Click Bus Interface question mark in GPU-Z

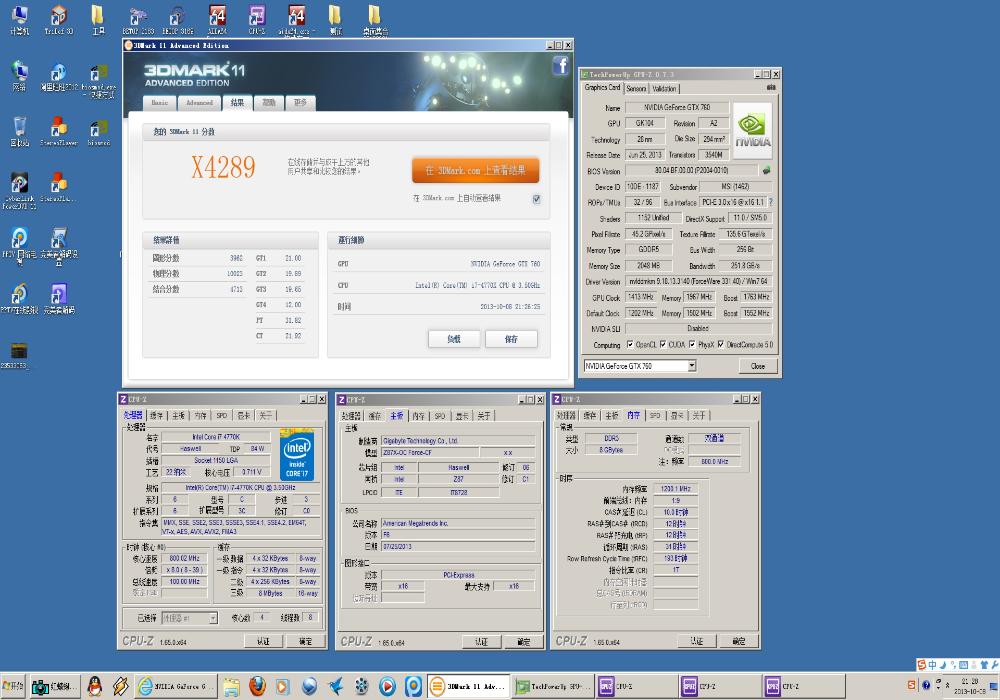770,202
